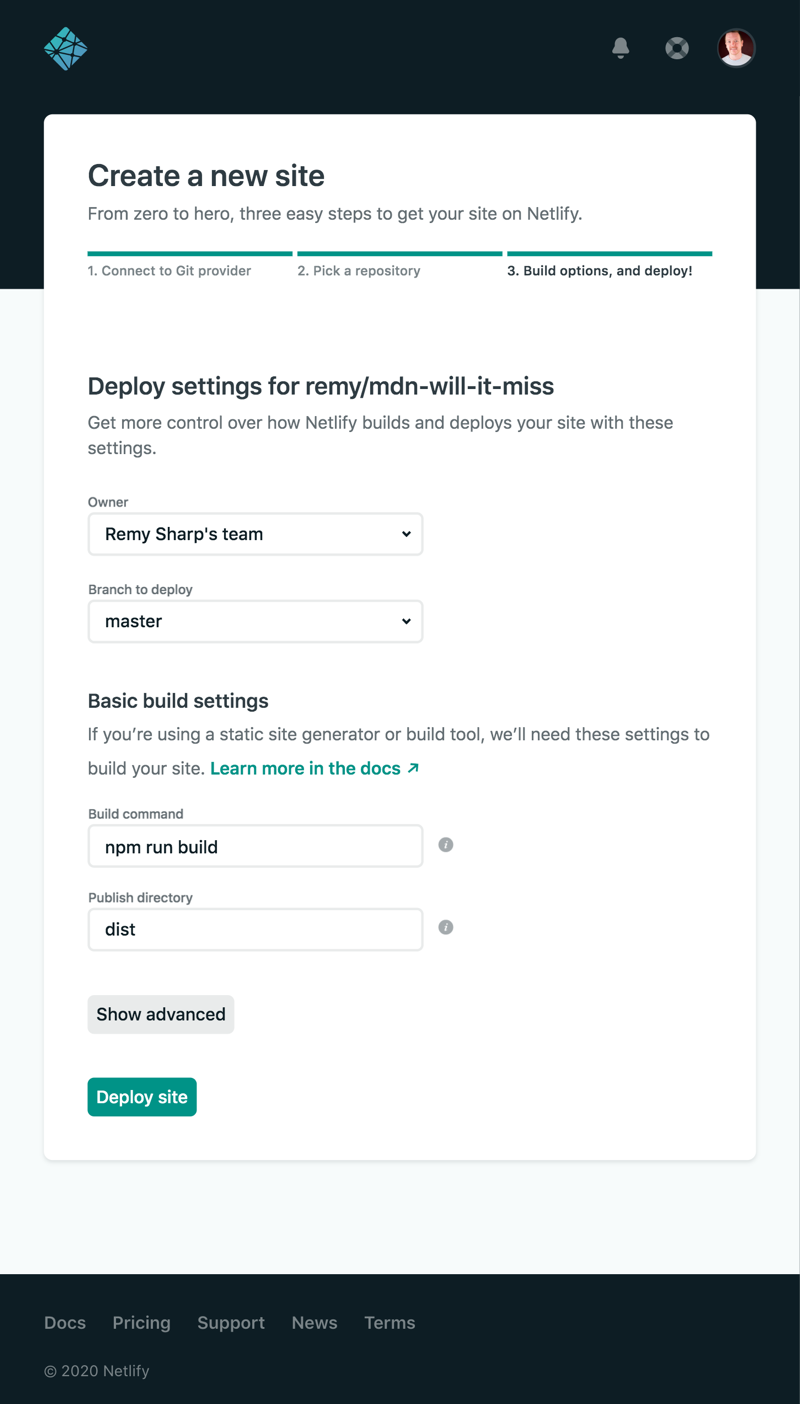Open the profile avatar menu
The height and width of the screenshot is (1404, 800).
pyautogui.click(x=735, y=47)
